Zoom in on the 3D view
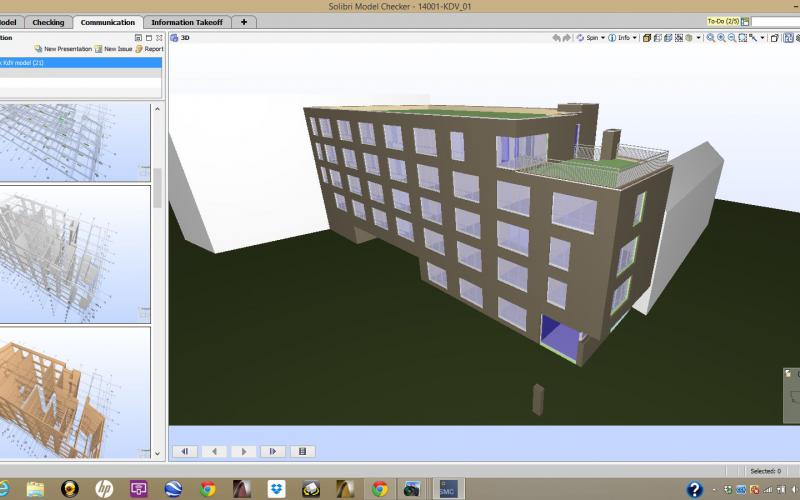Image resolution: width=800 pixels, height=500 pixels. click(721, 38)
